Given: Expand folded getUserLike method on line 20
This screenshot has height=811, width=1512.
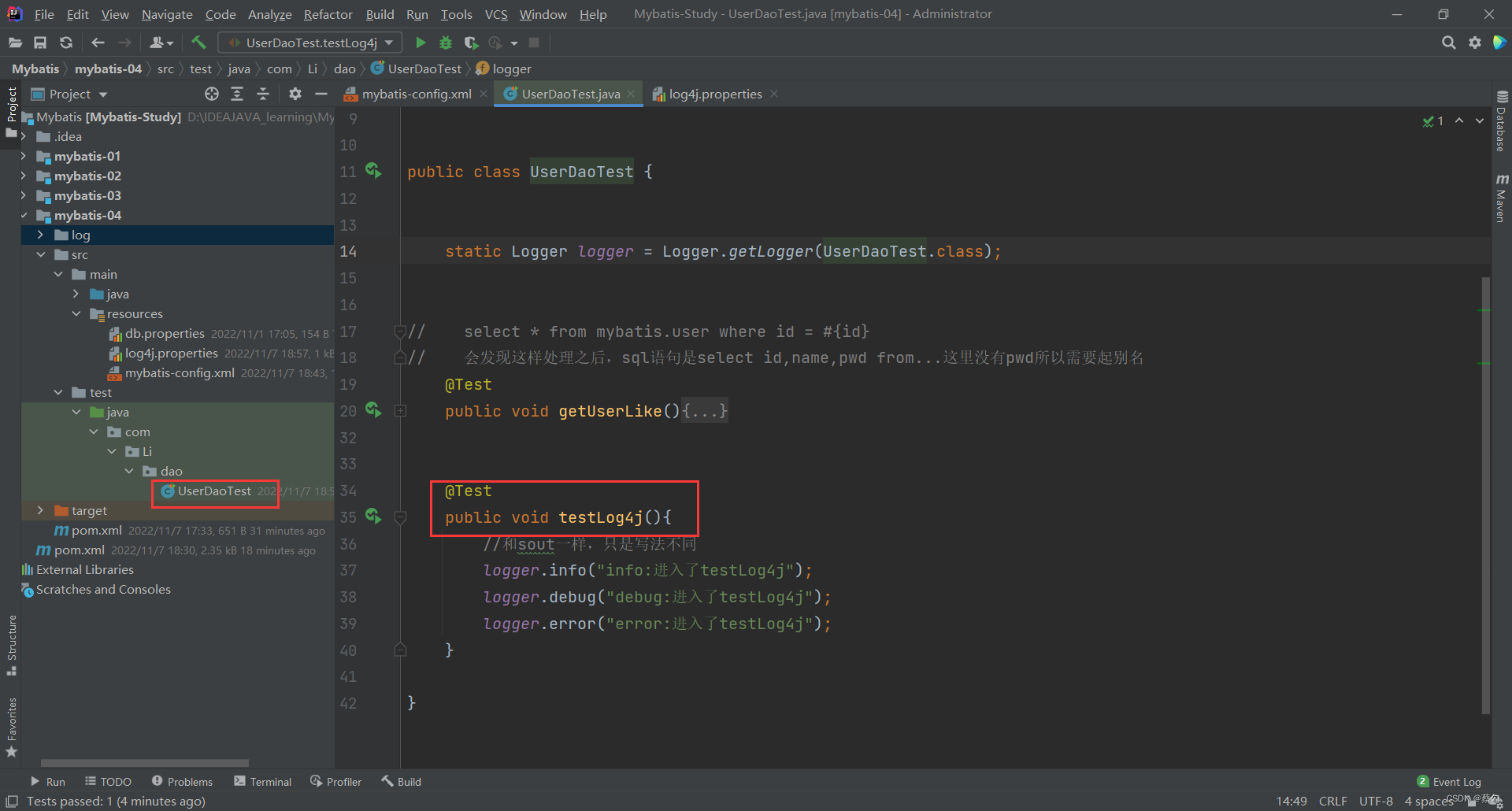Looking at the screenshot, I should [400, 410].
